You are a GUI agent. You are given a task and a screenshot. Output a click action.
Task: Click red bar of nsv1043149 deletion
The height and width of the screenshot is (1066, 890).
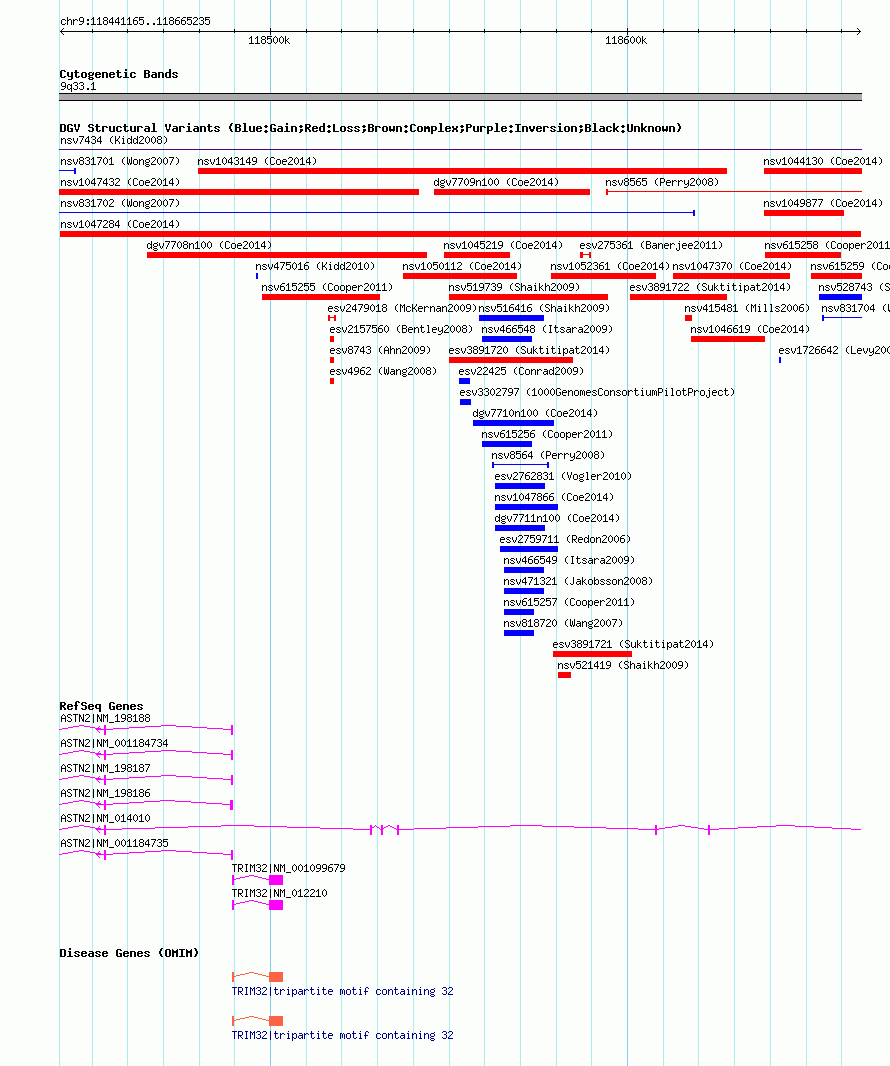462,171
